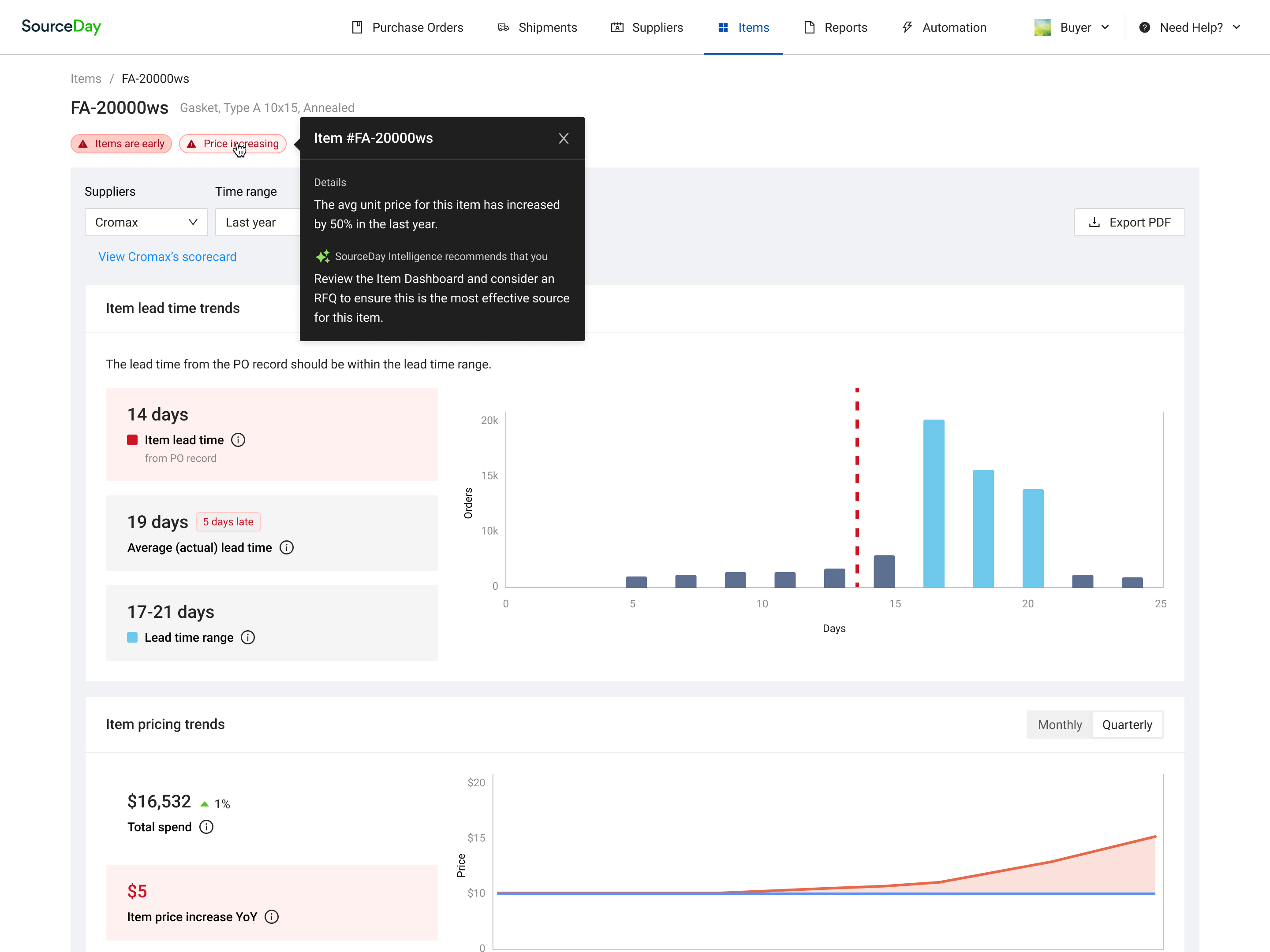
Task: Open the Need Help menu
Action: [1191, 27]
